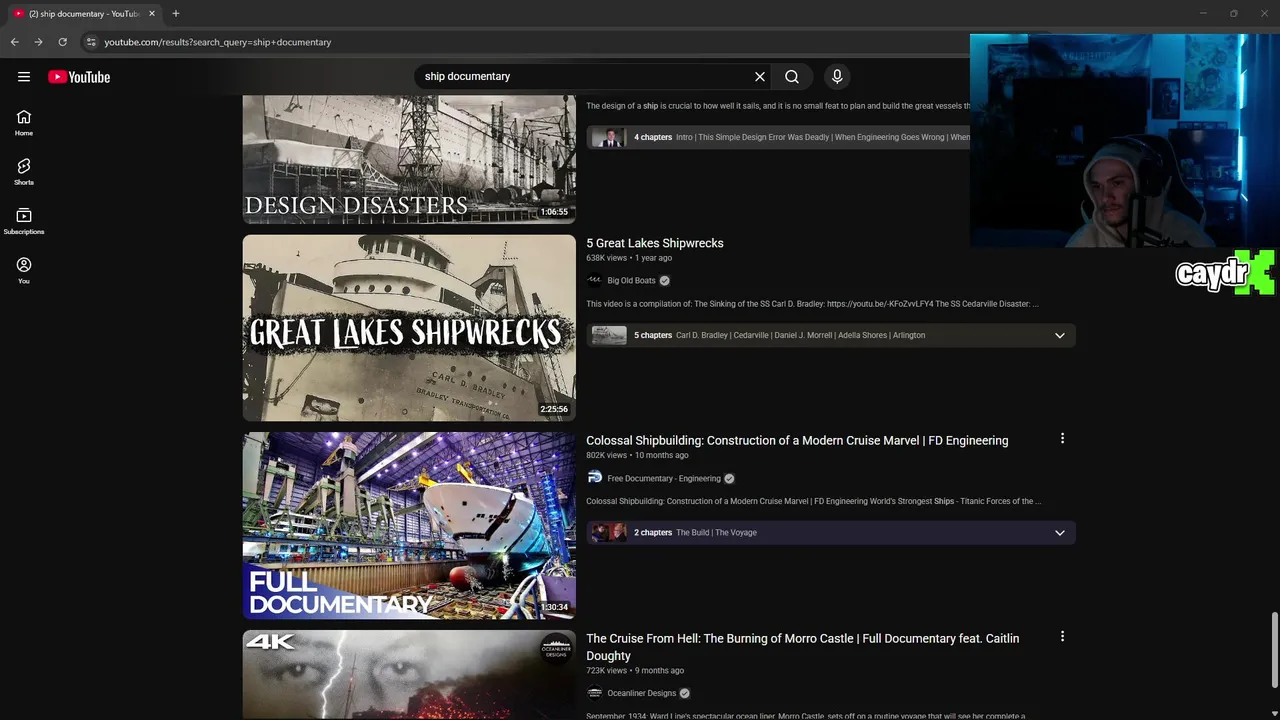Screen dimensions: 1280x720
Task: Visit Free Documentary - Engineering channel name
Action: pyautogui.click(x=664, y=478)
